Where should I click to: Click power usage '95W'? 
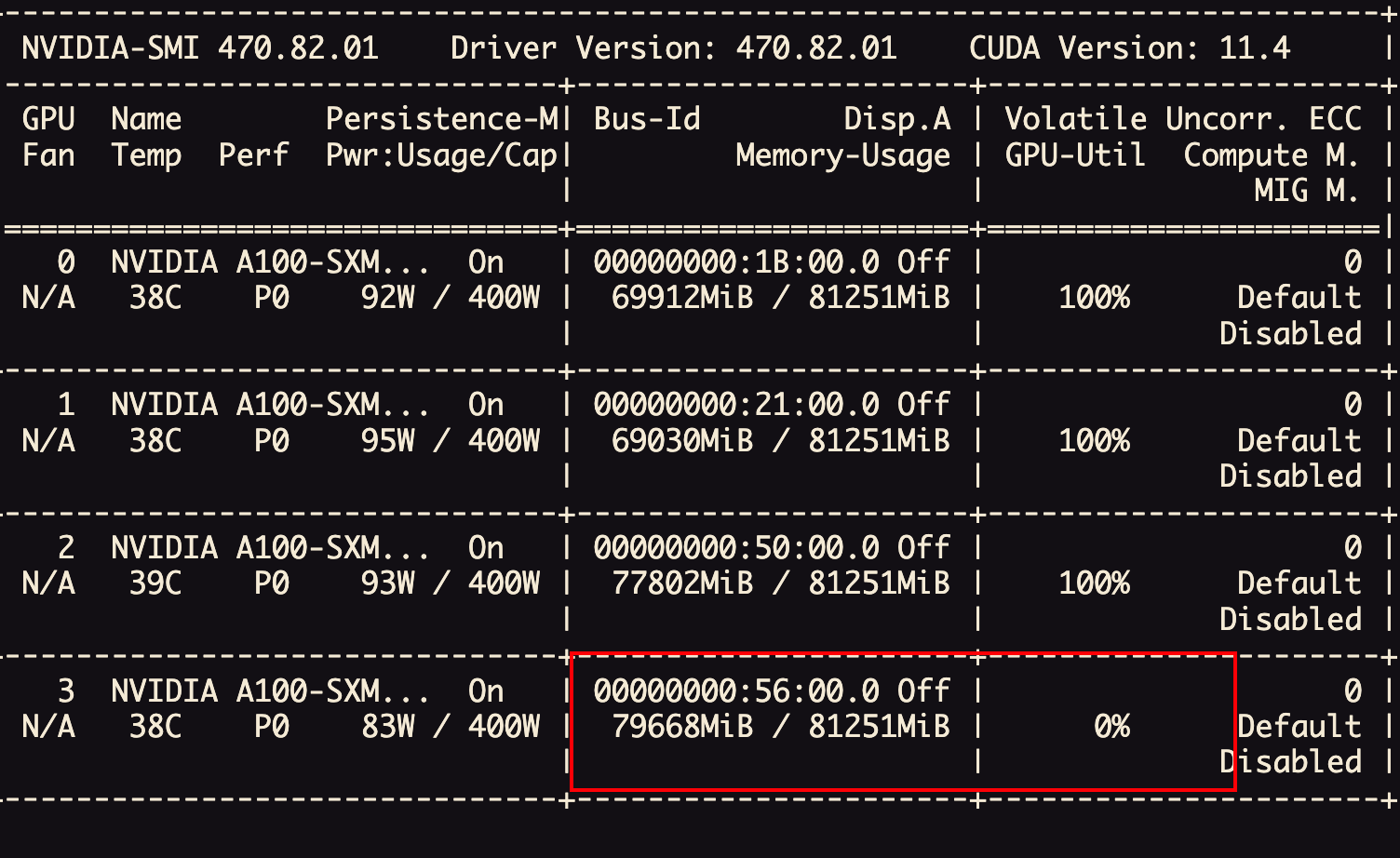tap(388, 440)
